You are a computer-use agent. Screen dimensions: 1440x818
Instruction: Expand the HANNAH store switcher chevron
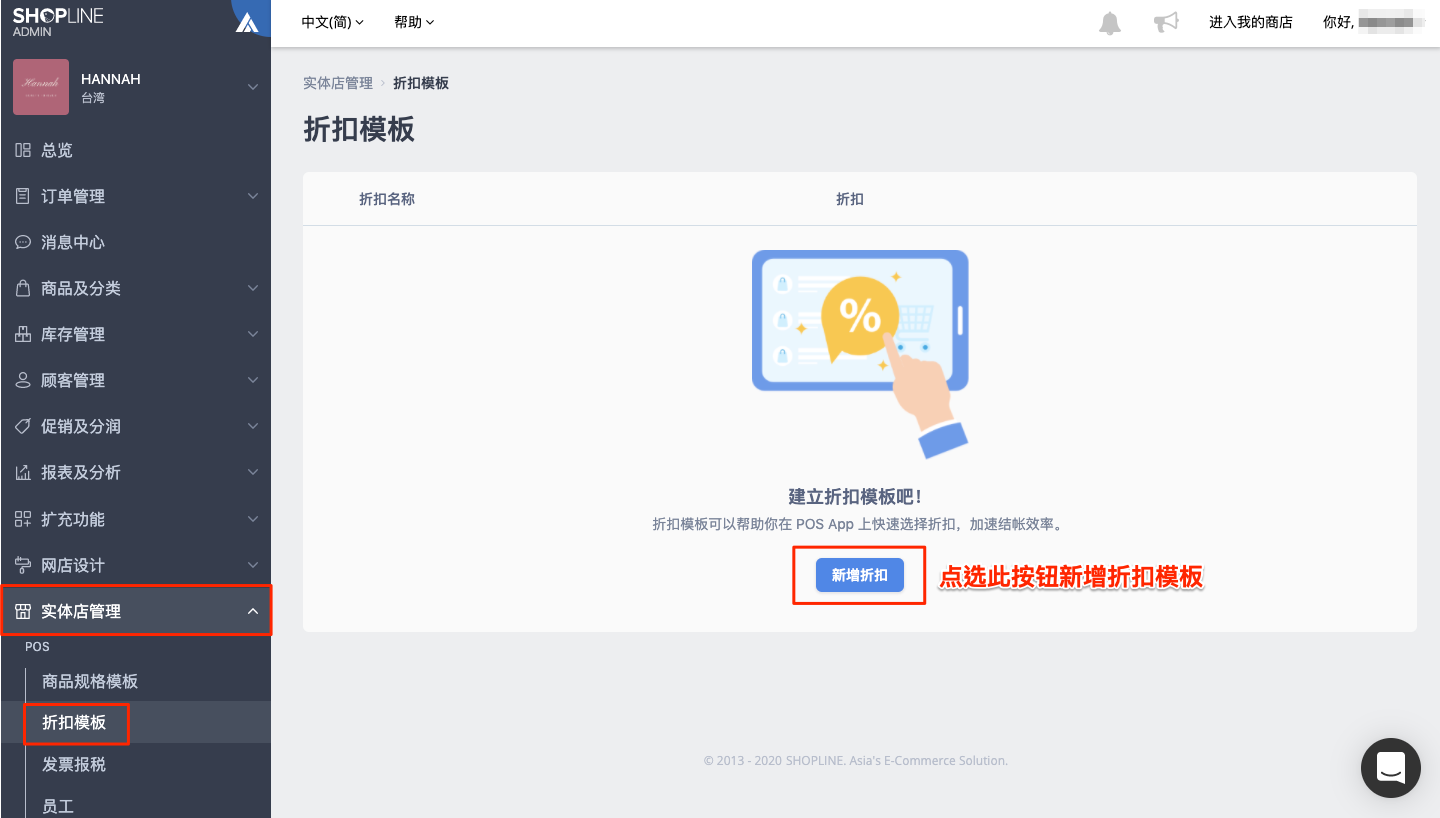tap(253, 87)
